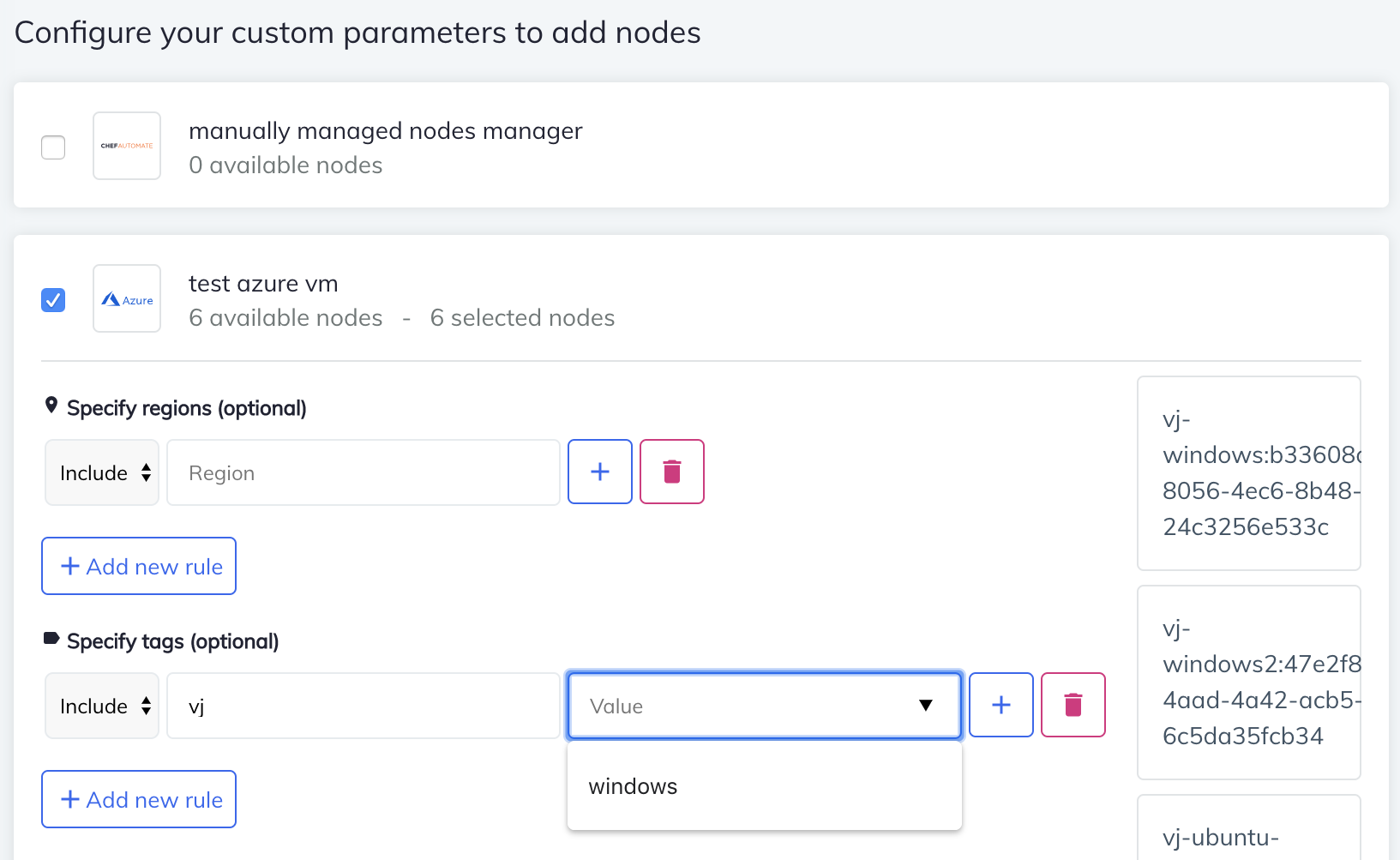1400x860 pixels.
Task: Add another region filter with the plus icon
Action: point(599,472)
